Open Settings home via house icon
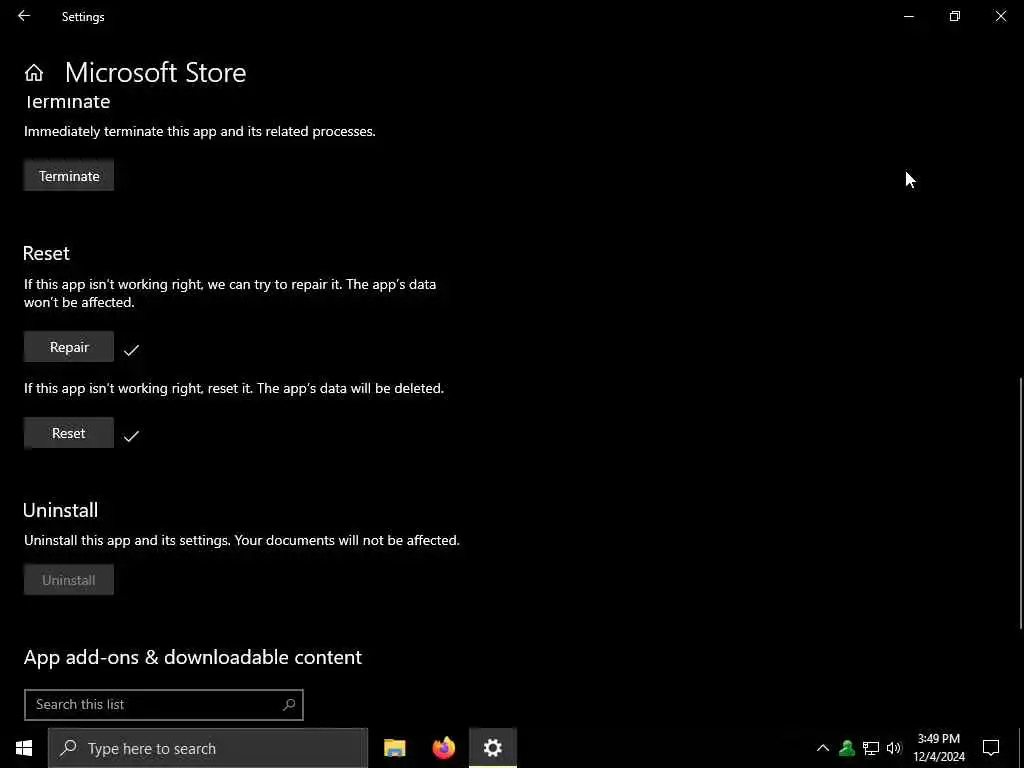 click(34, 72)
